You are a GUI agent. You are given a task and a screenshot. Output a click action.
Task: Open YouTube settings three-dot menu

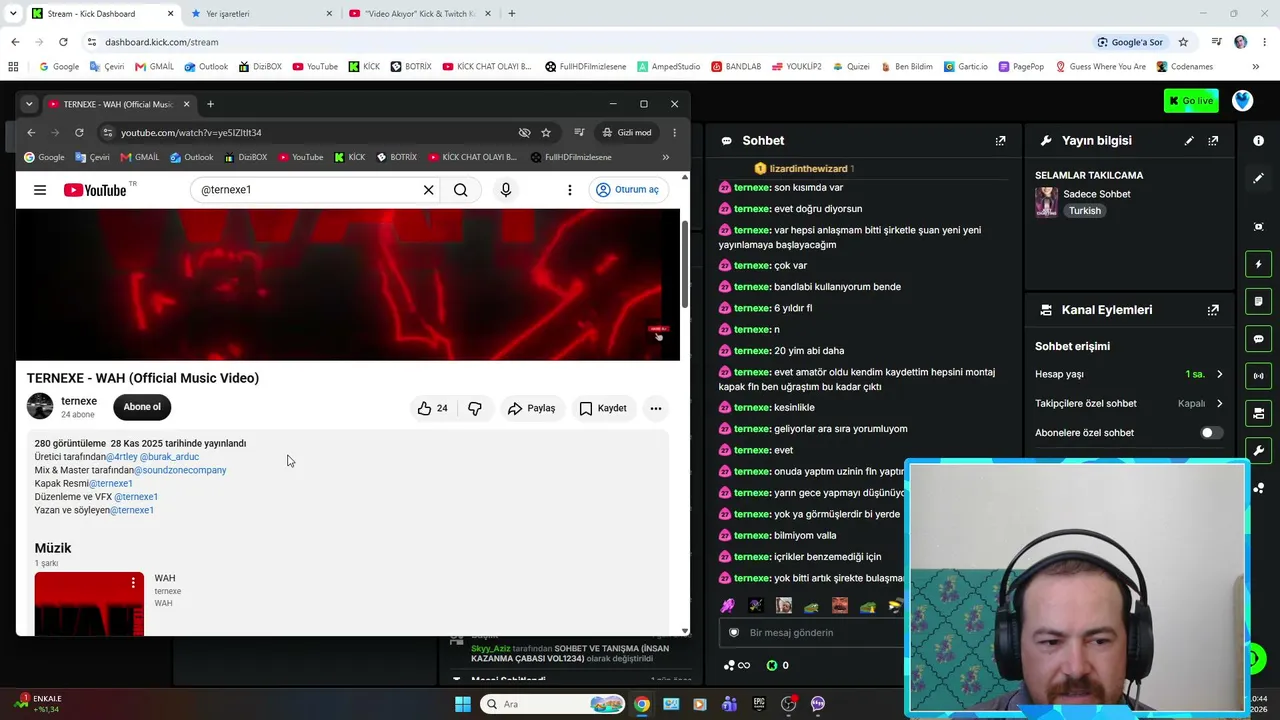pos(570,190)
